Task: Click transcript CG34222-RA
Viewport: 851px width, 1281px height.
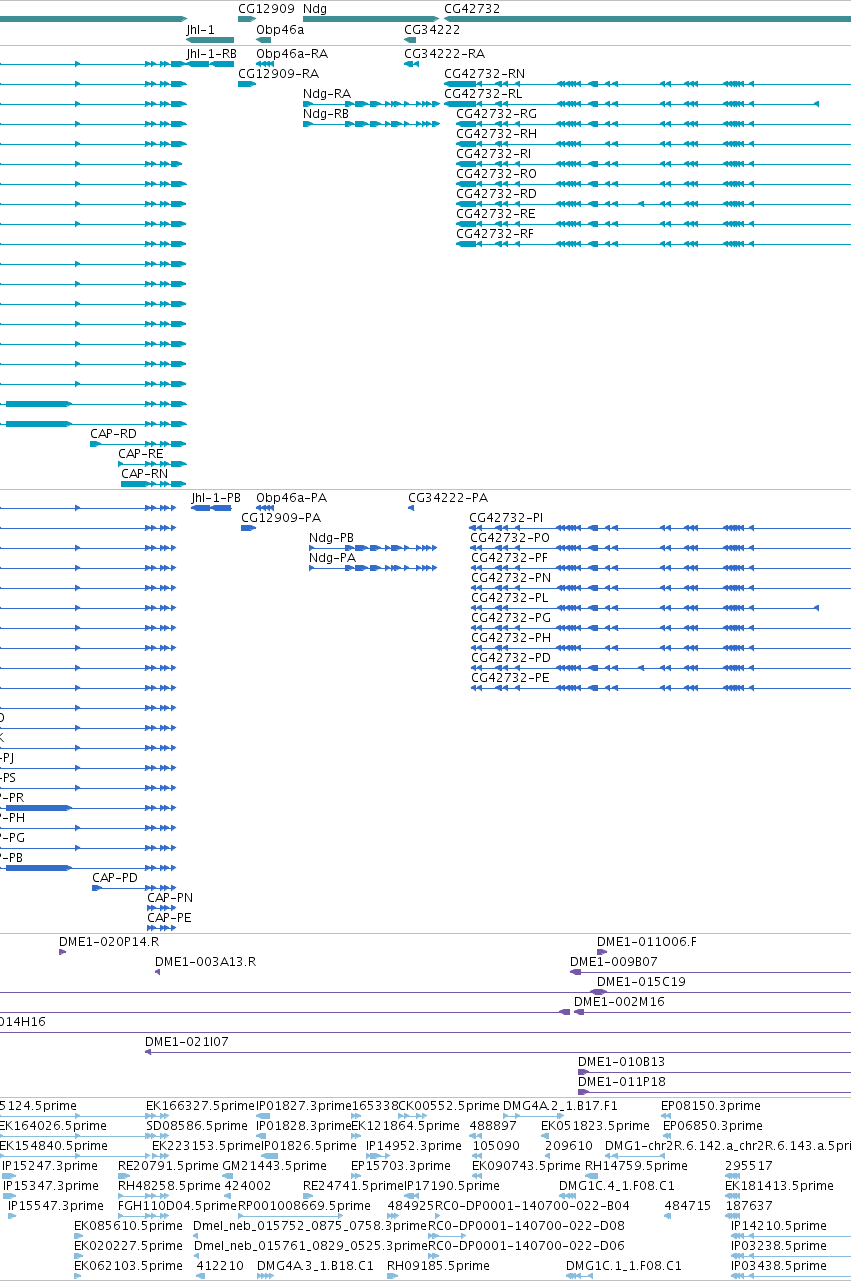Action: [444, 54]
